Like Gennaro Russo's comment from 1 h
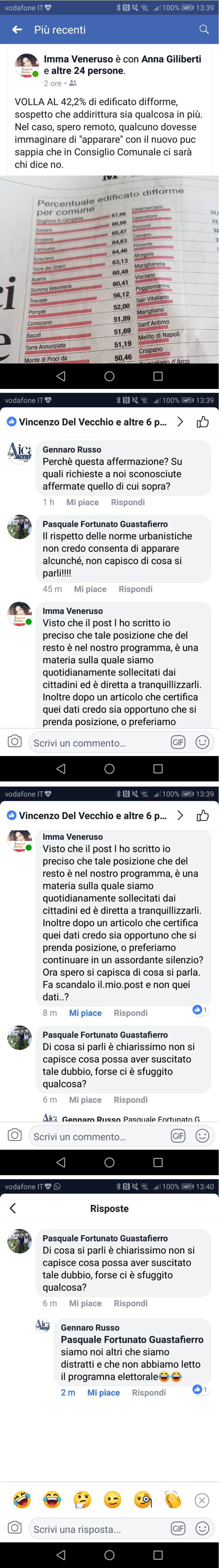This screenshot has height=1568, width=219. [x=82, y=502]
